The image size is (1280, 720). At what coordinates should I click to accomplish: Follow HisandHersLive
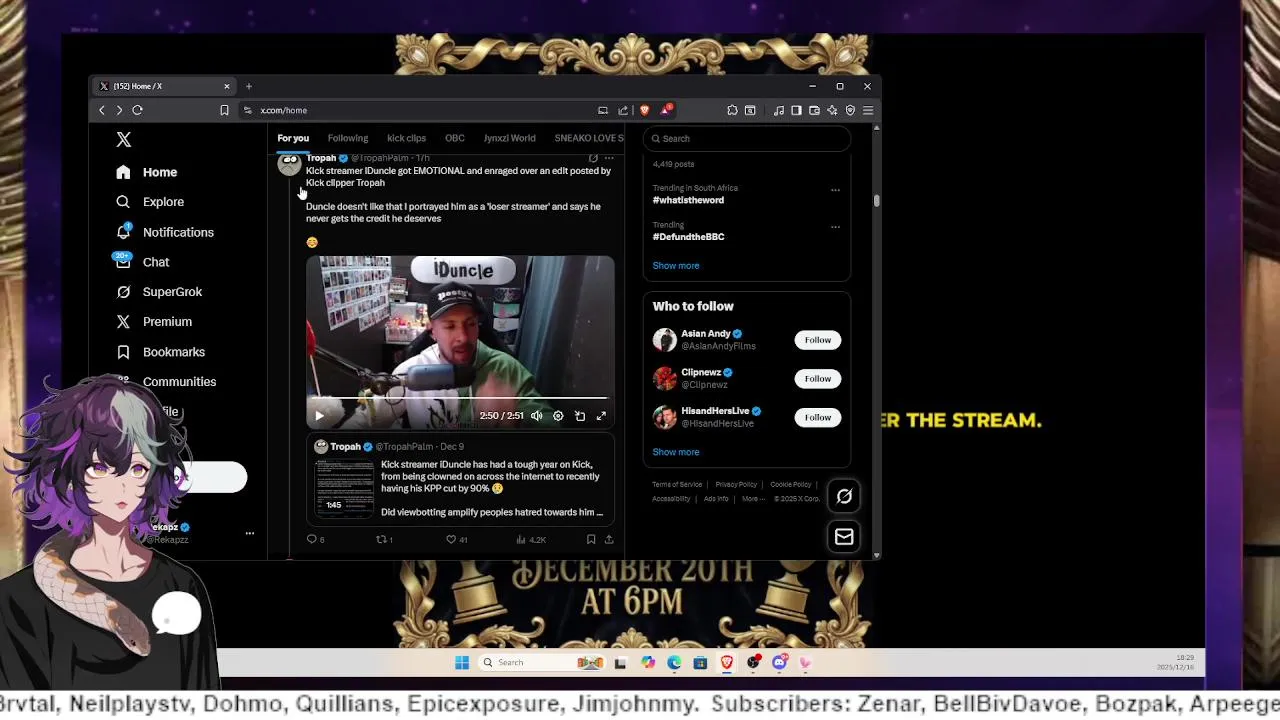pos(818,417)
